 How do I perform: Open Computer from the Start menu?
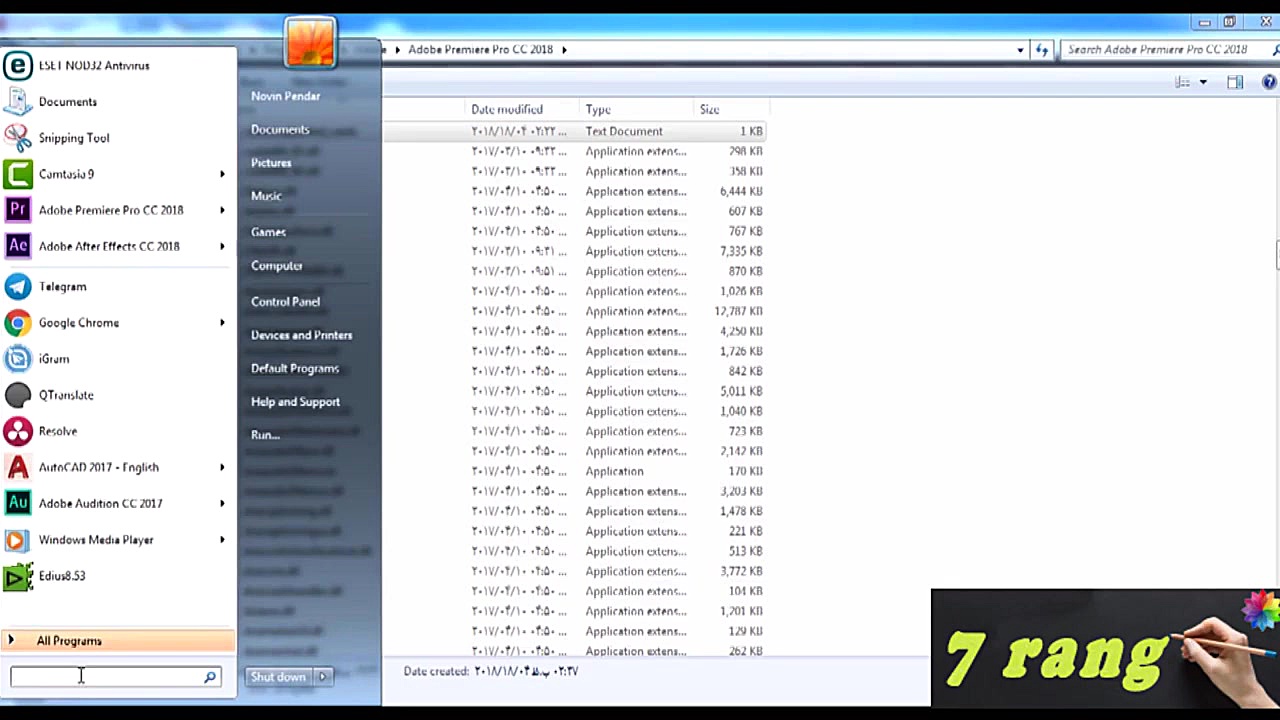pyautogui.click(x=276, y=266)
